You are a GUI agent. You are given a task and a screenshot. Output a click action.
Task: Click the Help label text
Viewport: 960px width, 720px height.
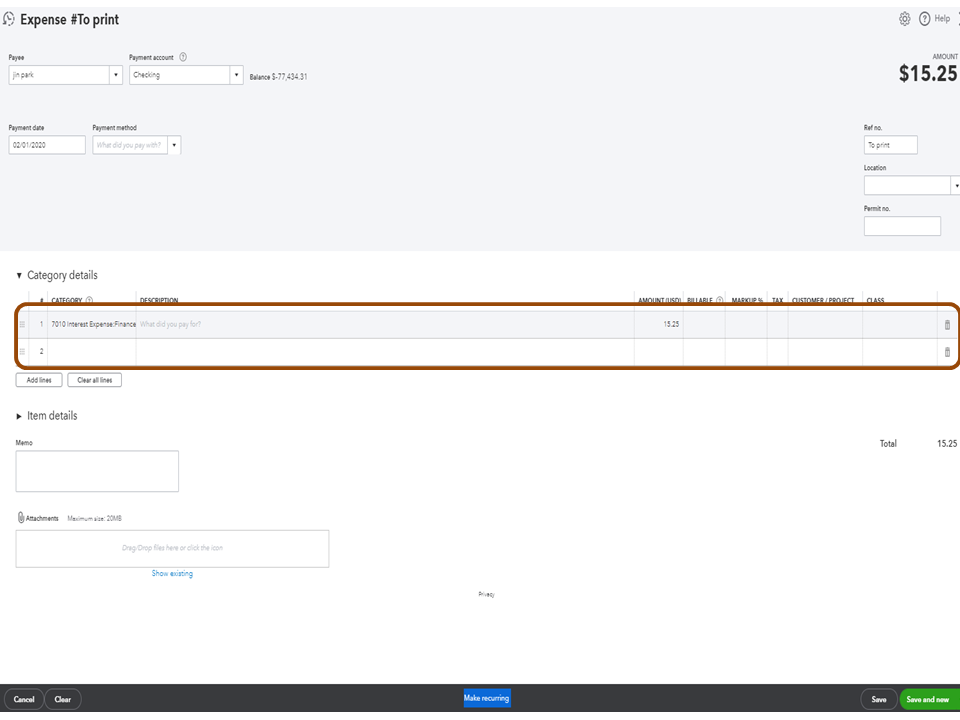pyautogui.click(x=942, y=18)
